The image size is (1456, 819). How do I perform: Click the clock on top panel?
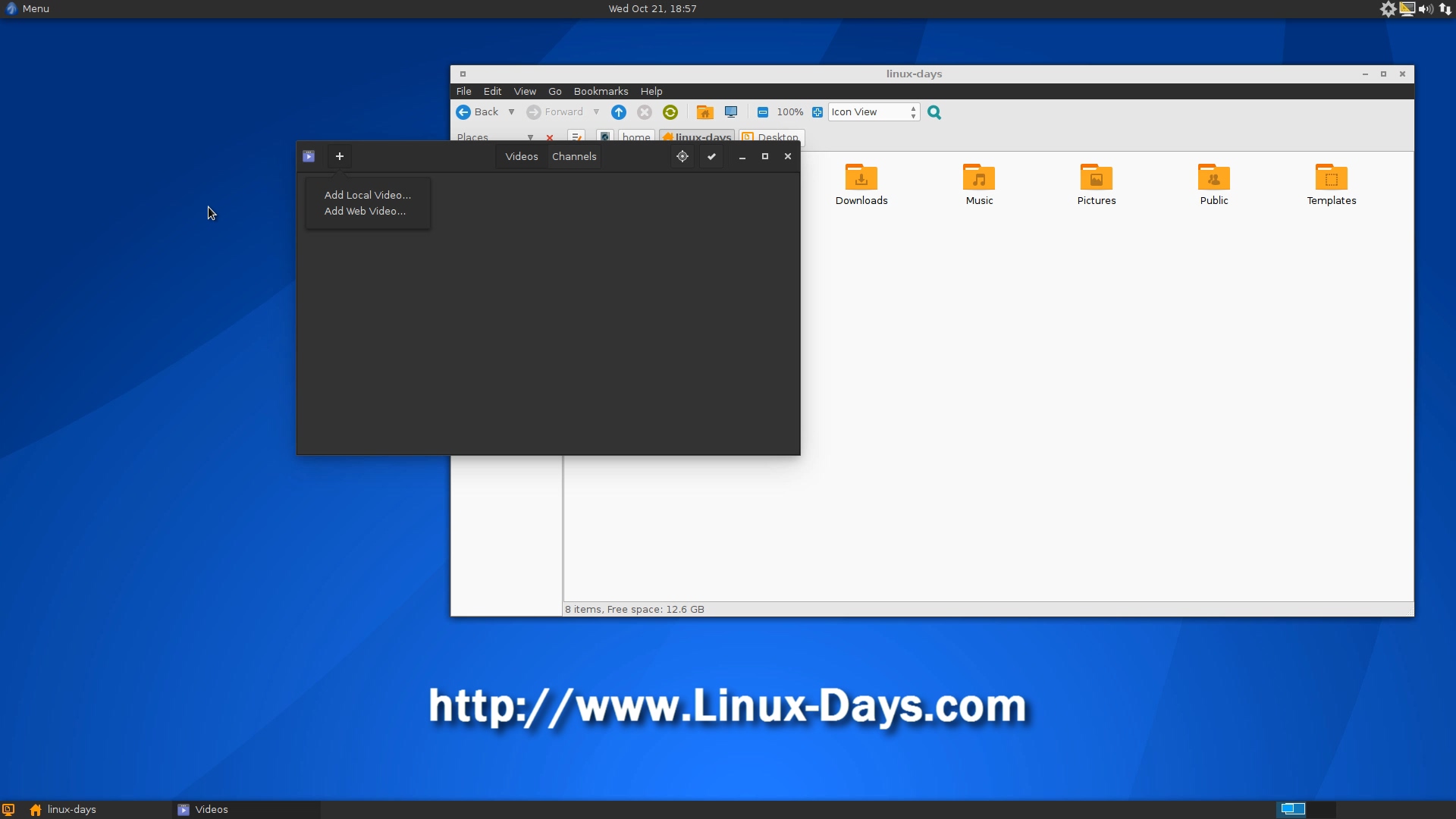pyautogui.click(x=652, y=8)
